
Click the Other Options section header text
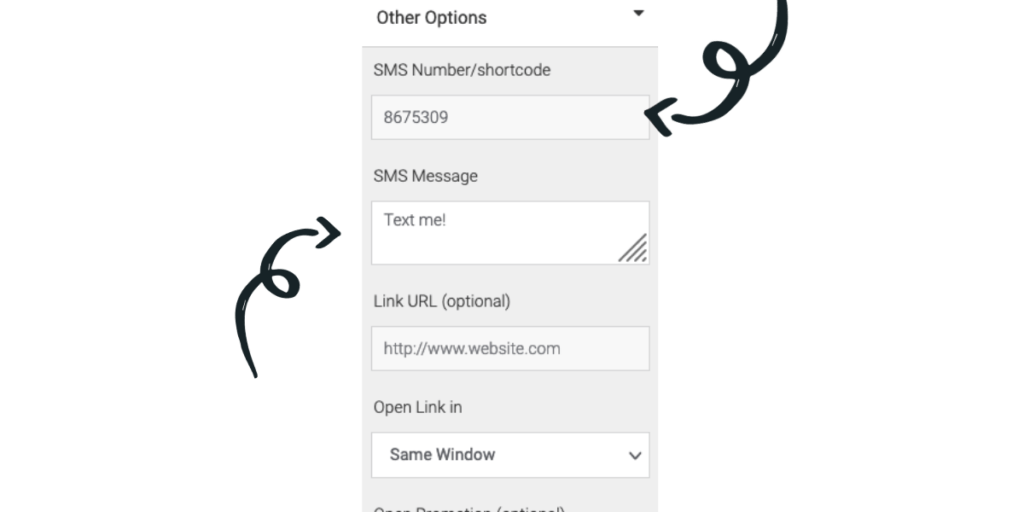[x=431, y=18]
